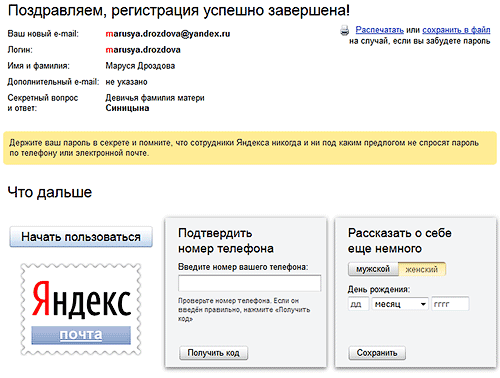
Task: Click the Получить код button
Action: coord(214,353)
